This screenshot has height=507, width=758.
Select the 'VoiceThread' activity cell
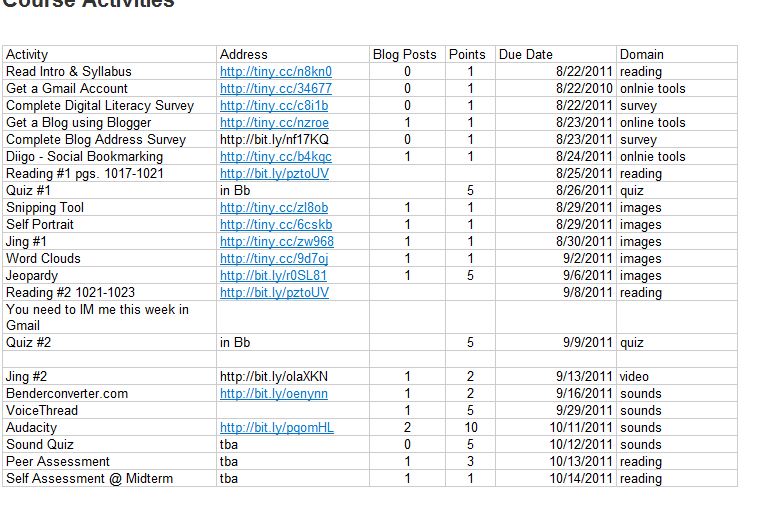109,410
